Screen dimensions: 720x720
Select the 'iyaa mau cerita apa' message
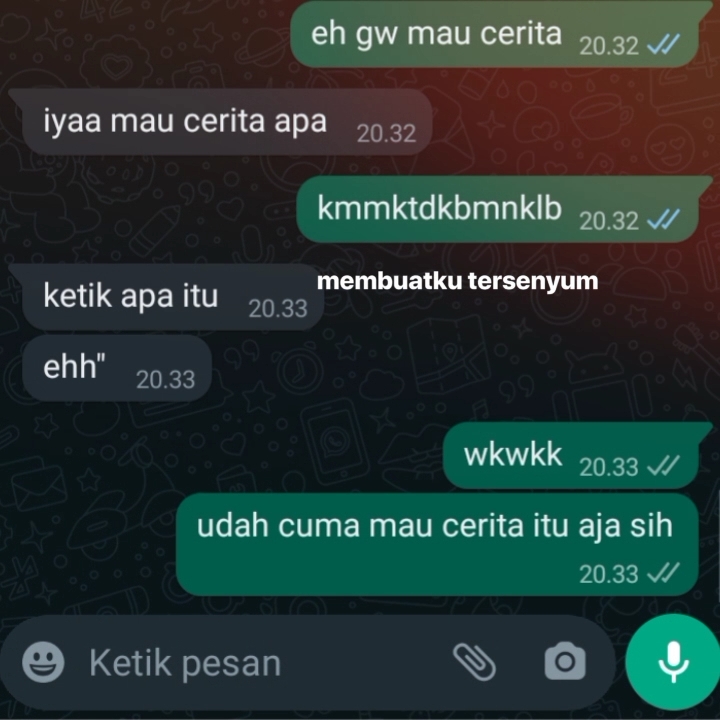click(x=220, y=122)
